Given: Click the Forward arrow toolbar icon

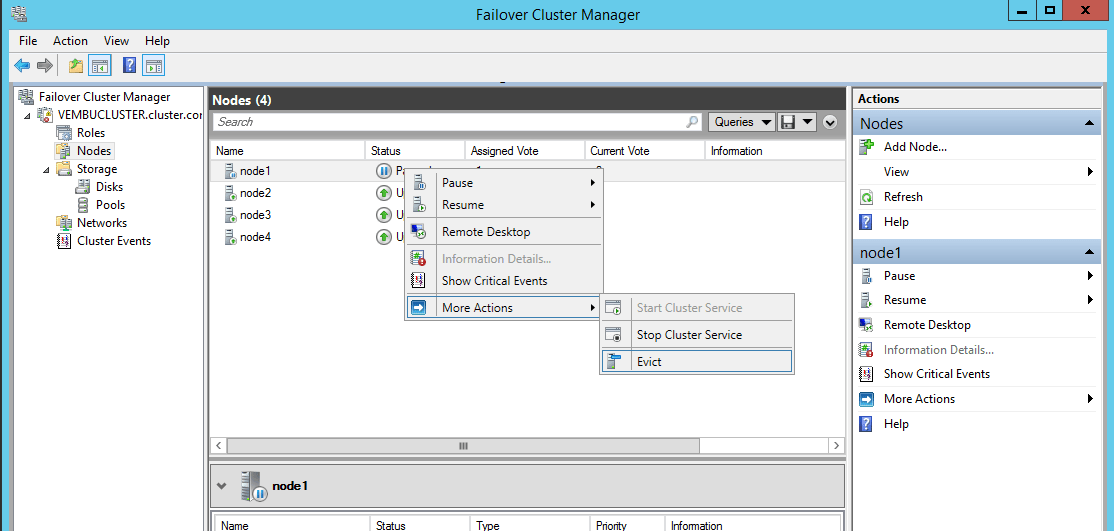Looking at the screenshot, I should [x=45, y=66].
